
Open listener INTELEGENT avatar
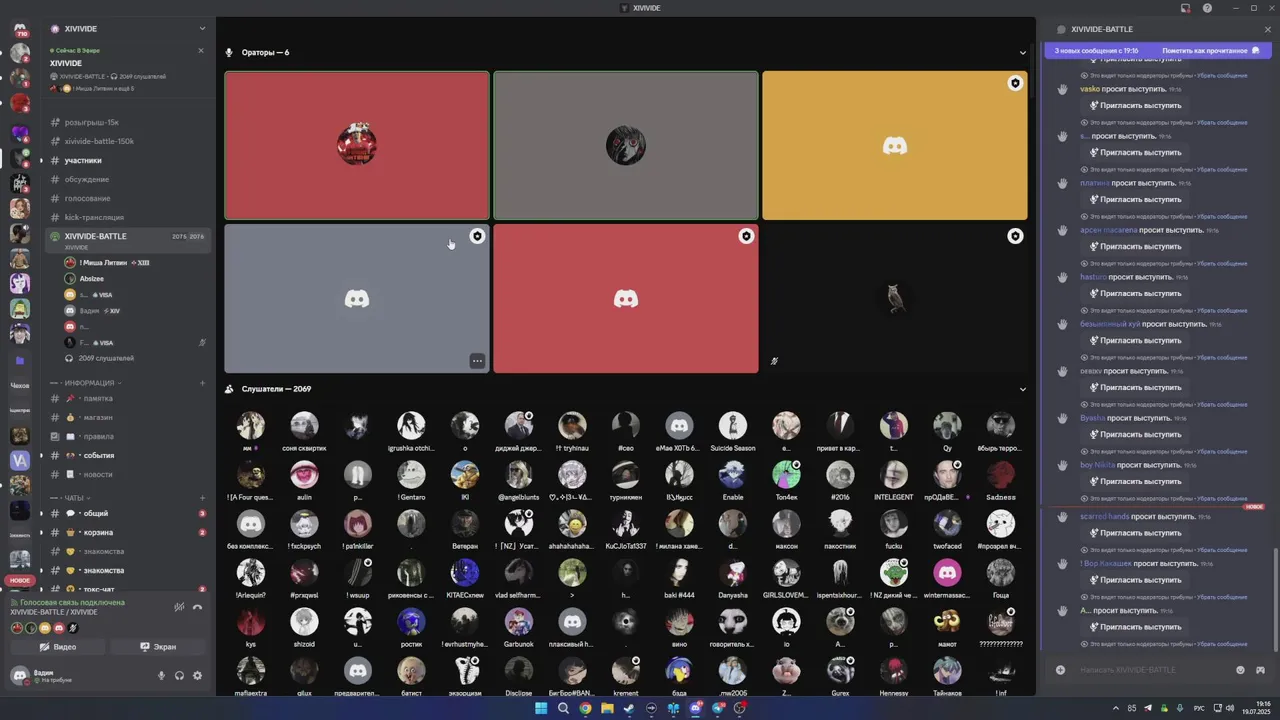pos(894,474)
